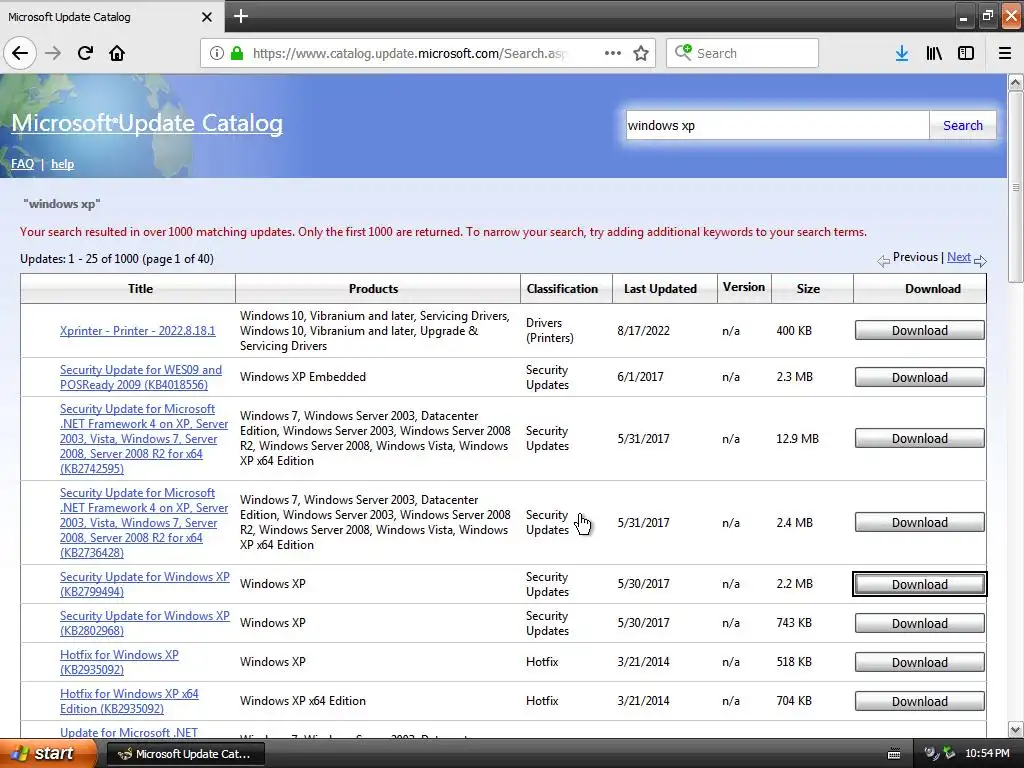Reload the page with the refresh icon
This screenshot has width=1024, height=768.
click(85, 53)
